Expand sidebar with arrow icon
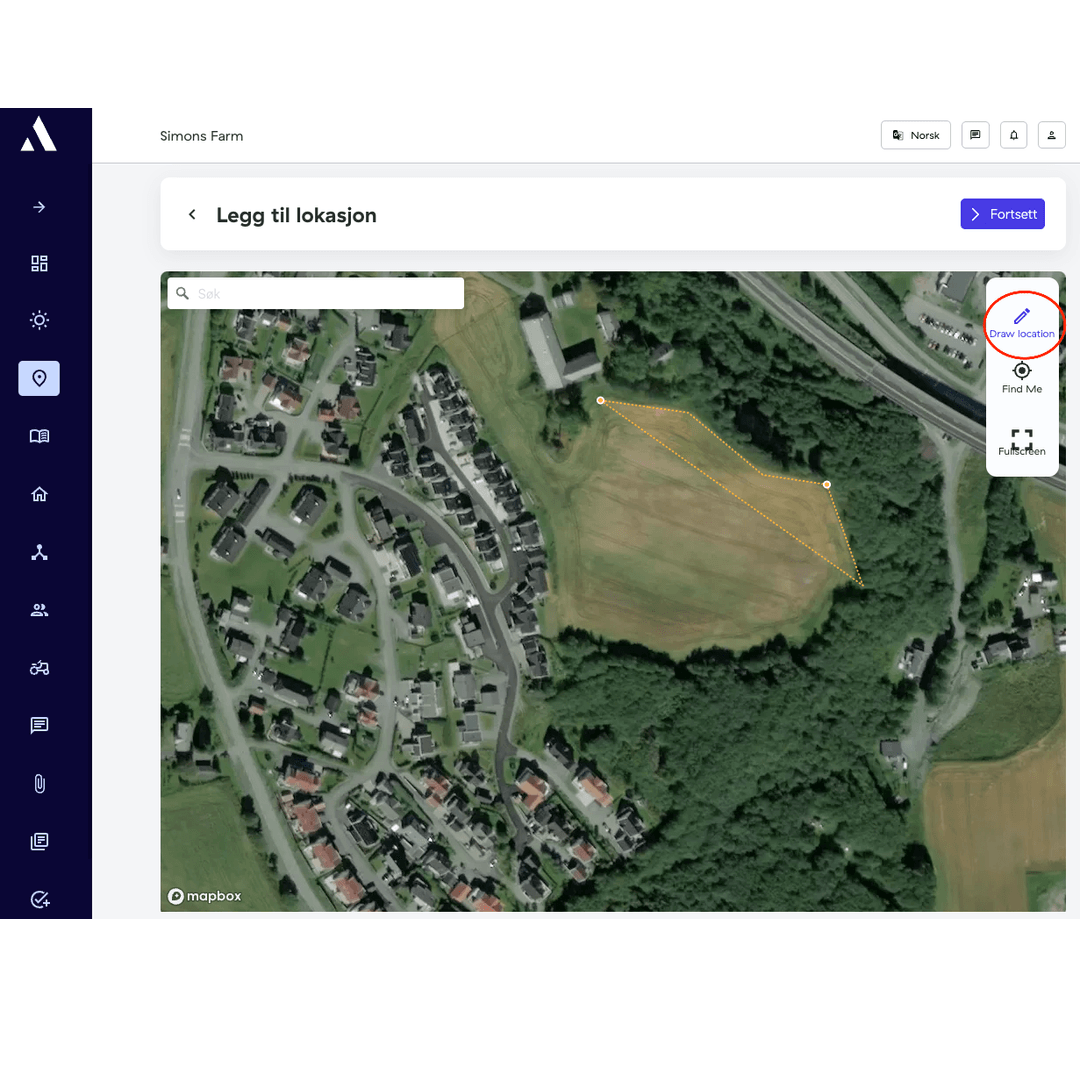 click(x=39, y=207)
